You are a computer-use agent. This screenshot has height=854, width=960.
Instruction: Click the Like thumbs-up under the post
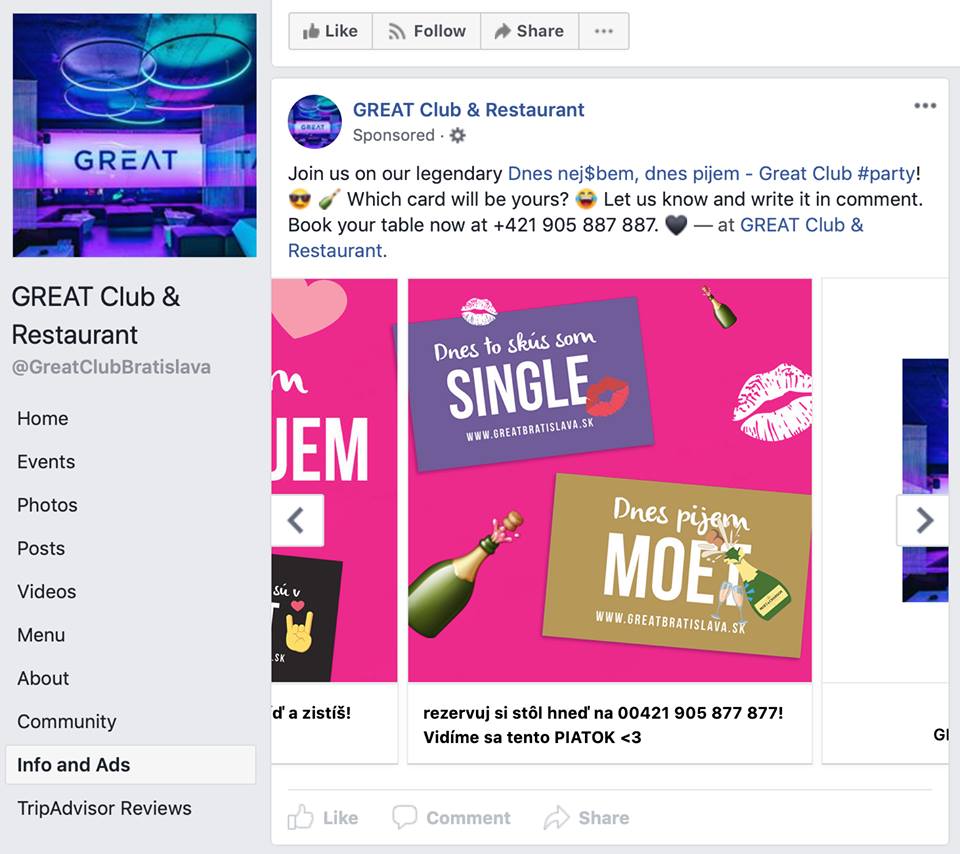(301, 818)
